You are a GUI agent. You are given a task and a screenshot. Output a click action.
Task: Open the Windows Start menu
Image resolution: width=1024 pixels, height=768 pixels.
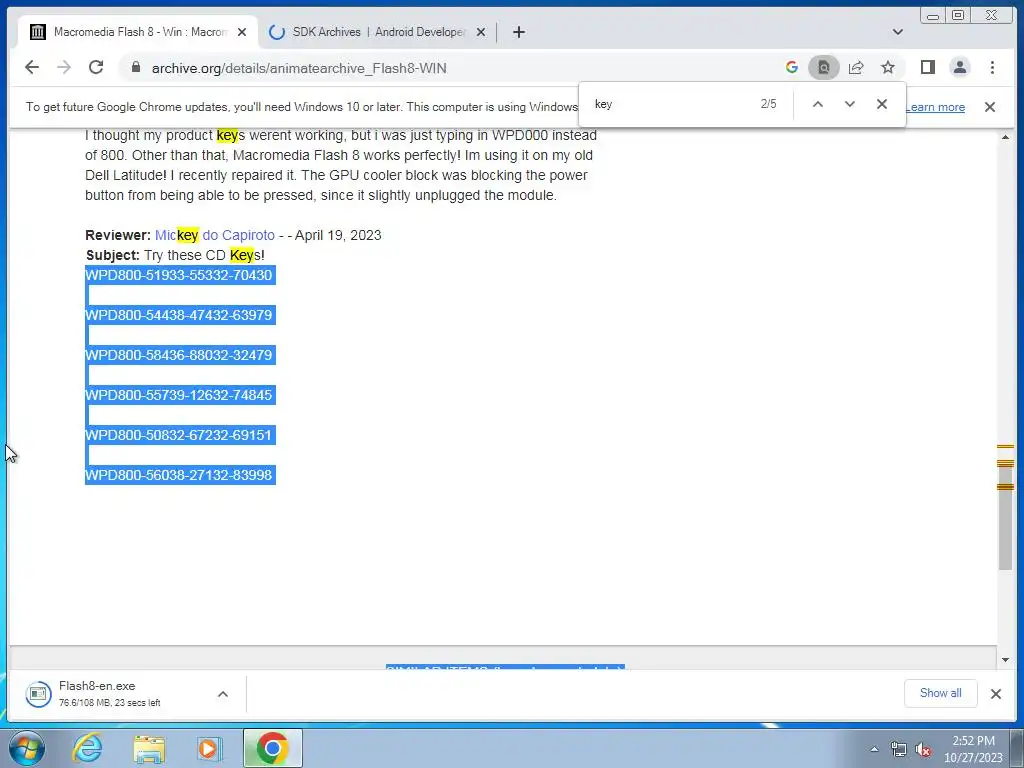pyautogui.click(x=27, y=748)
